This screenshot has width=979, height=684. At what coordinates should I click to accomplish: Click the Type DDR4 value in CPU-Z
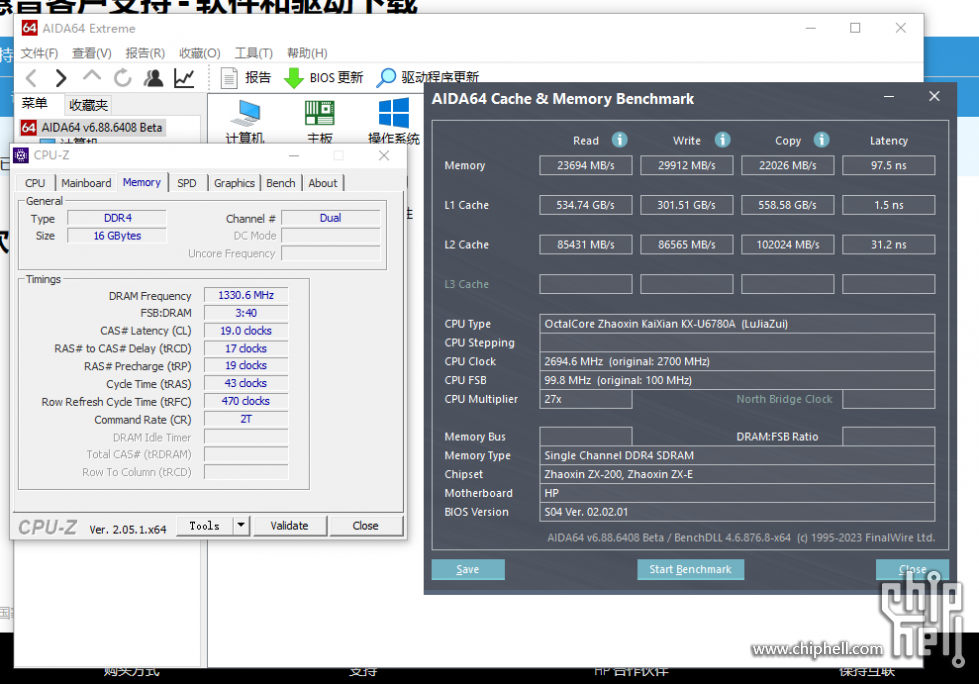[x=117, y=218]
